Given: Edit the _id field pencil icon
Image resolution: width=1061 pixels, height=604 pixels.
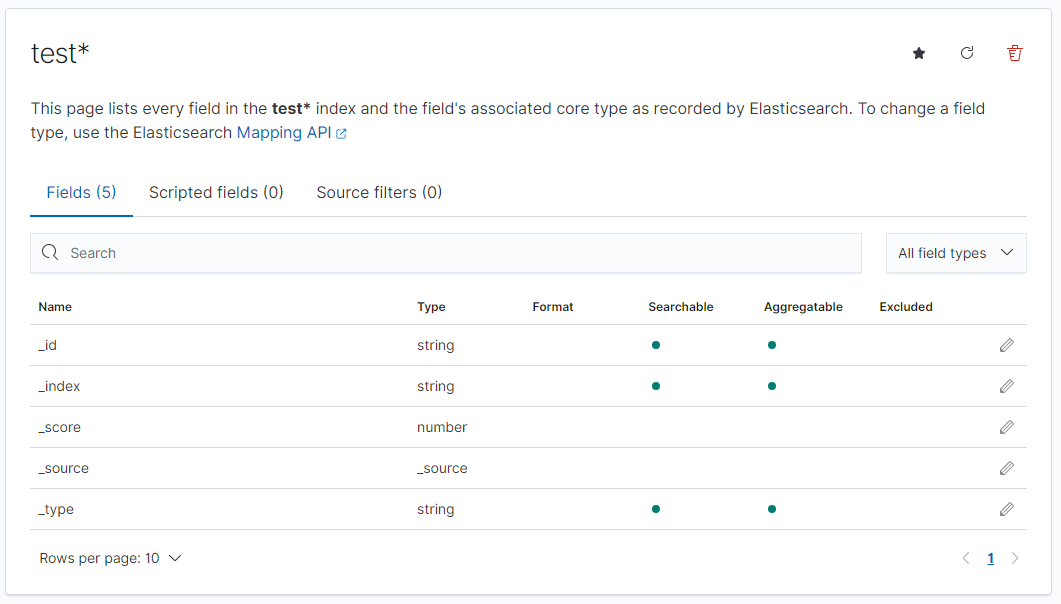Looking at the screenshot, I should coord(1006,345).
